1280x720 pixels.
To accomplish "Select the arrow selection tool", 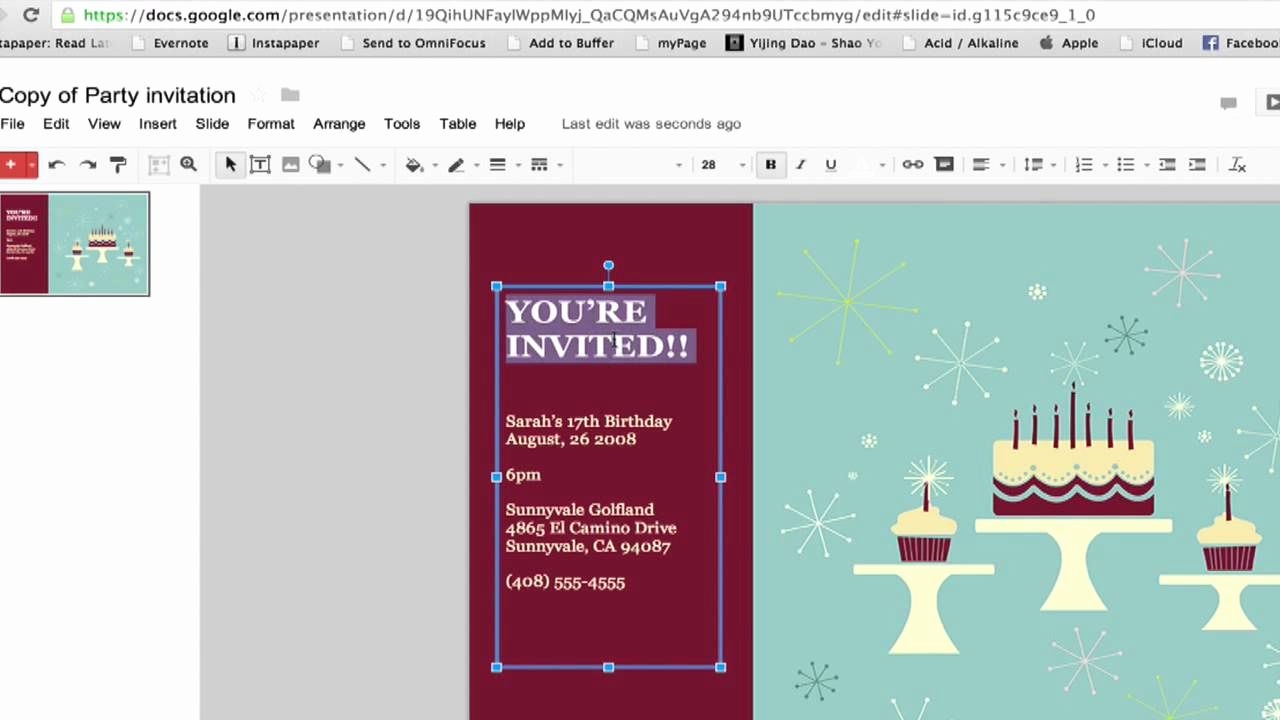I will point(230,164).
